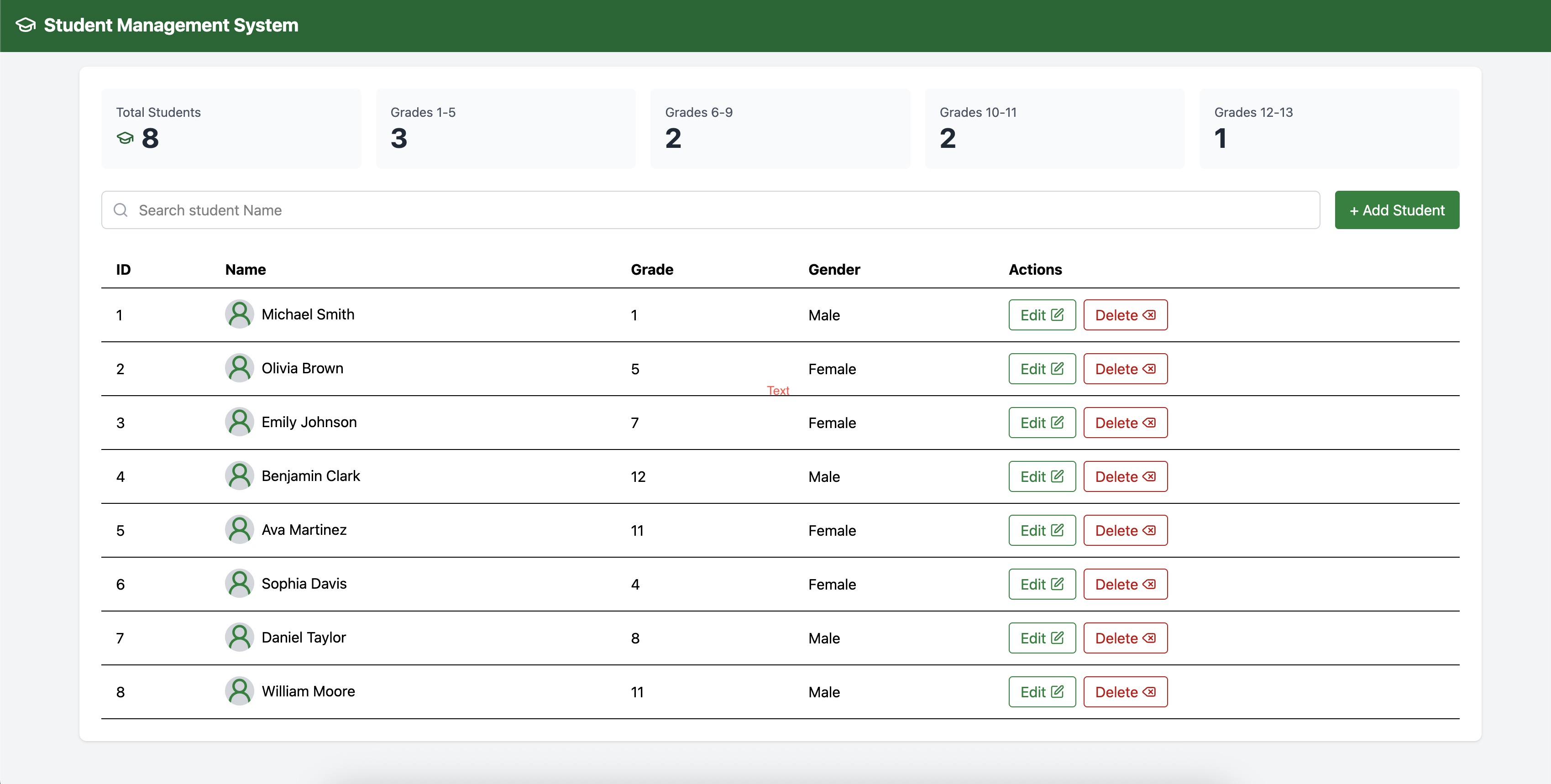Delete Benjamin Clark from the list
This screenshot has width=1551, height=784.
point(1125,476)
